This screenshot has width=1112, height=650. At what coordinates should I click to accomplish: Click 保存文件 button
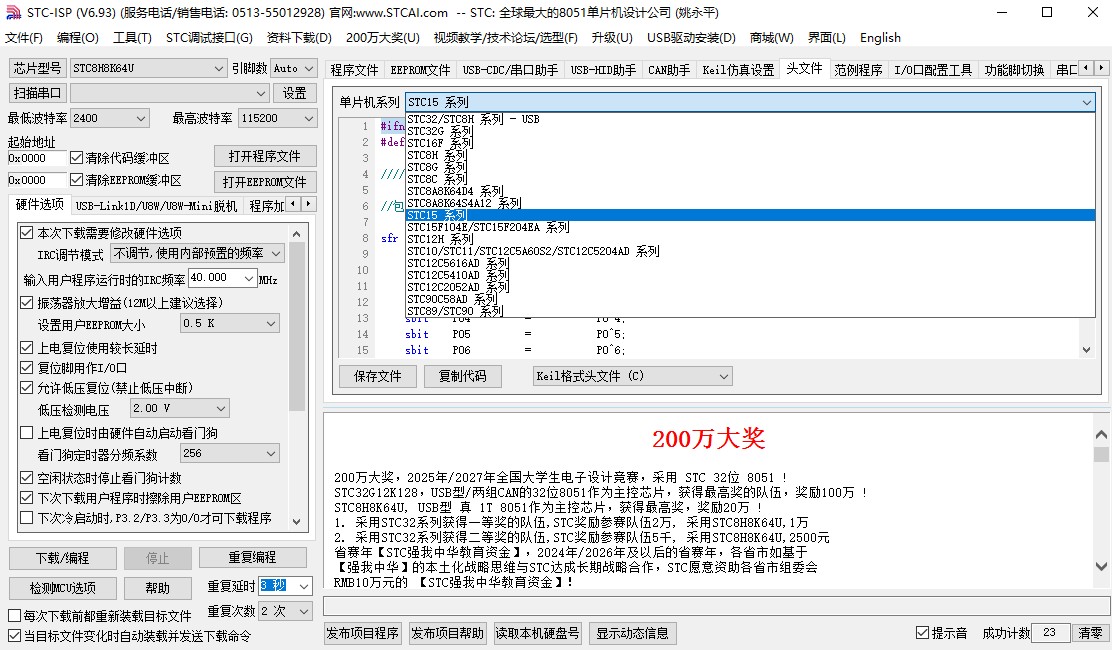point(378,376)
